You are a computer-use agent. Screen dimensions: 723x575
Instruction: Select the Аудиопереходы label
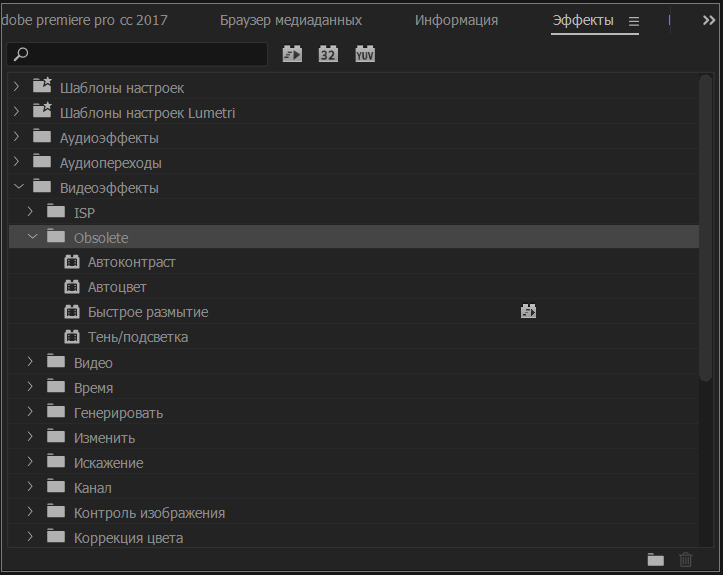coord(111,163)
